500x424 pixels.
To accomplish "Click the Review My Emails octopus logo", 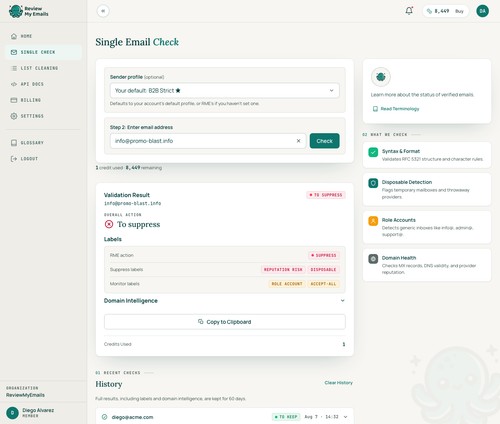I will tap(15, 11).
